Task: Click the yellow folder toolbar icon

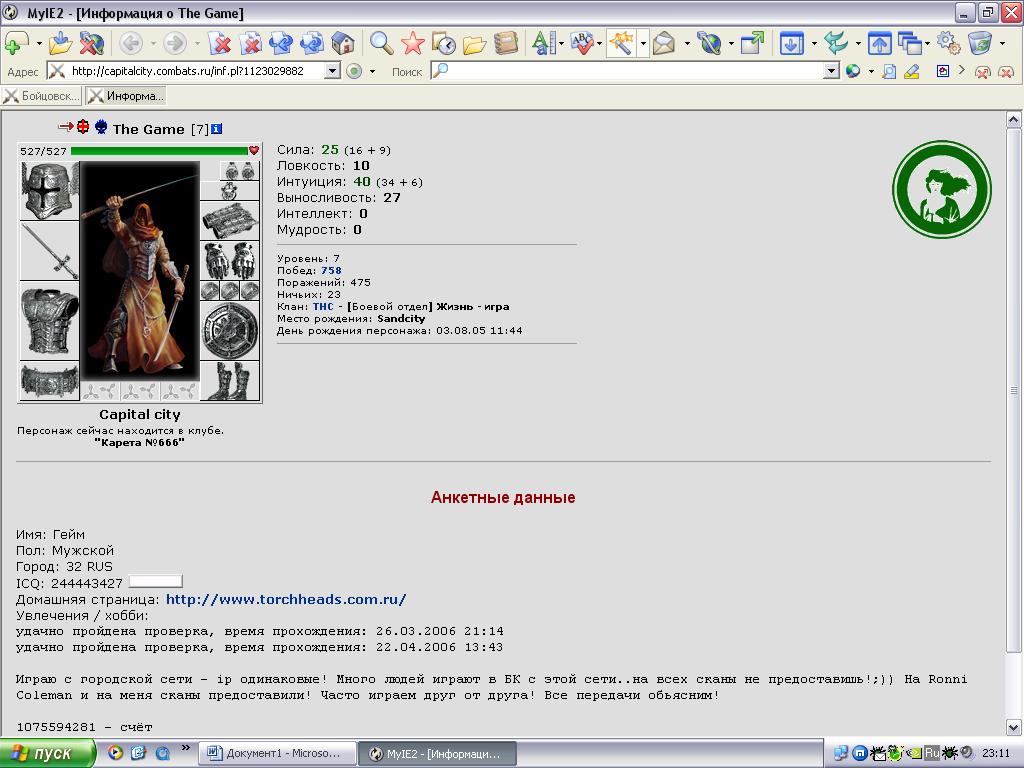Action: point(474,43)
